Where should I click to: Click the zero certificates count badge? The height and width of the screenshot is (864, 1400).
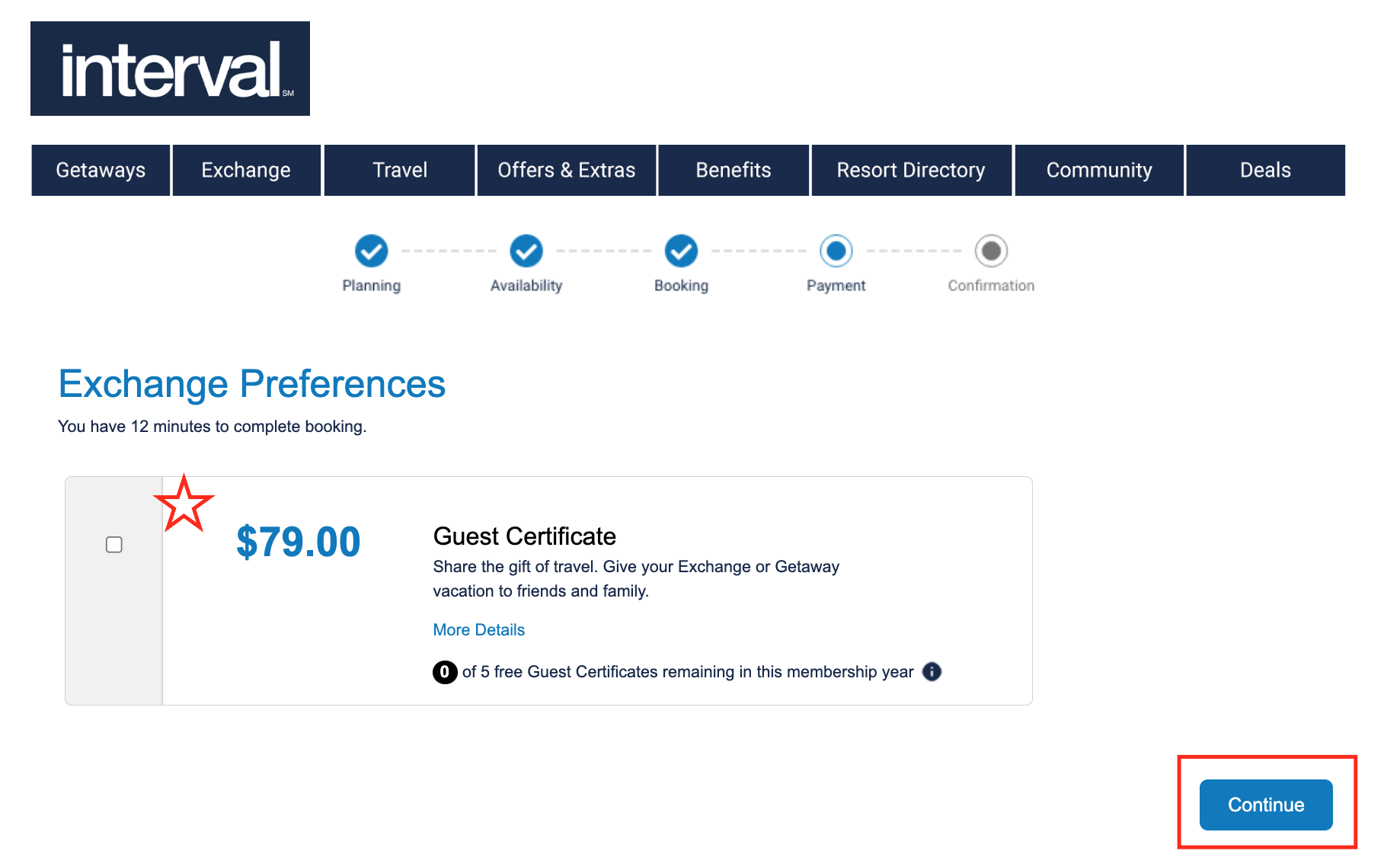pos(445,672)
